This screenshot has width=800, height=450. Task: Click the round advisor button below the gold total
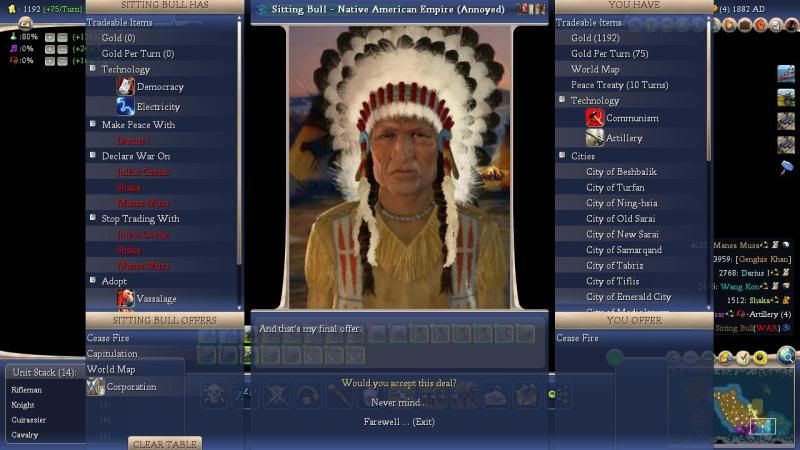click(x=25, y=23)
